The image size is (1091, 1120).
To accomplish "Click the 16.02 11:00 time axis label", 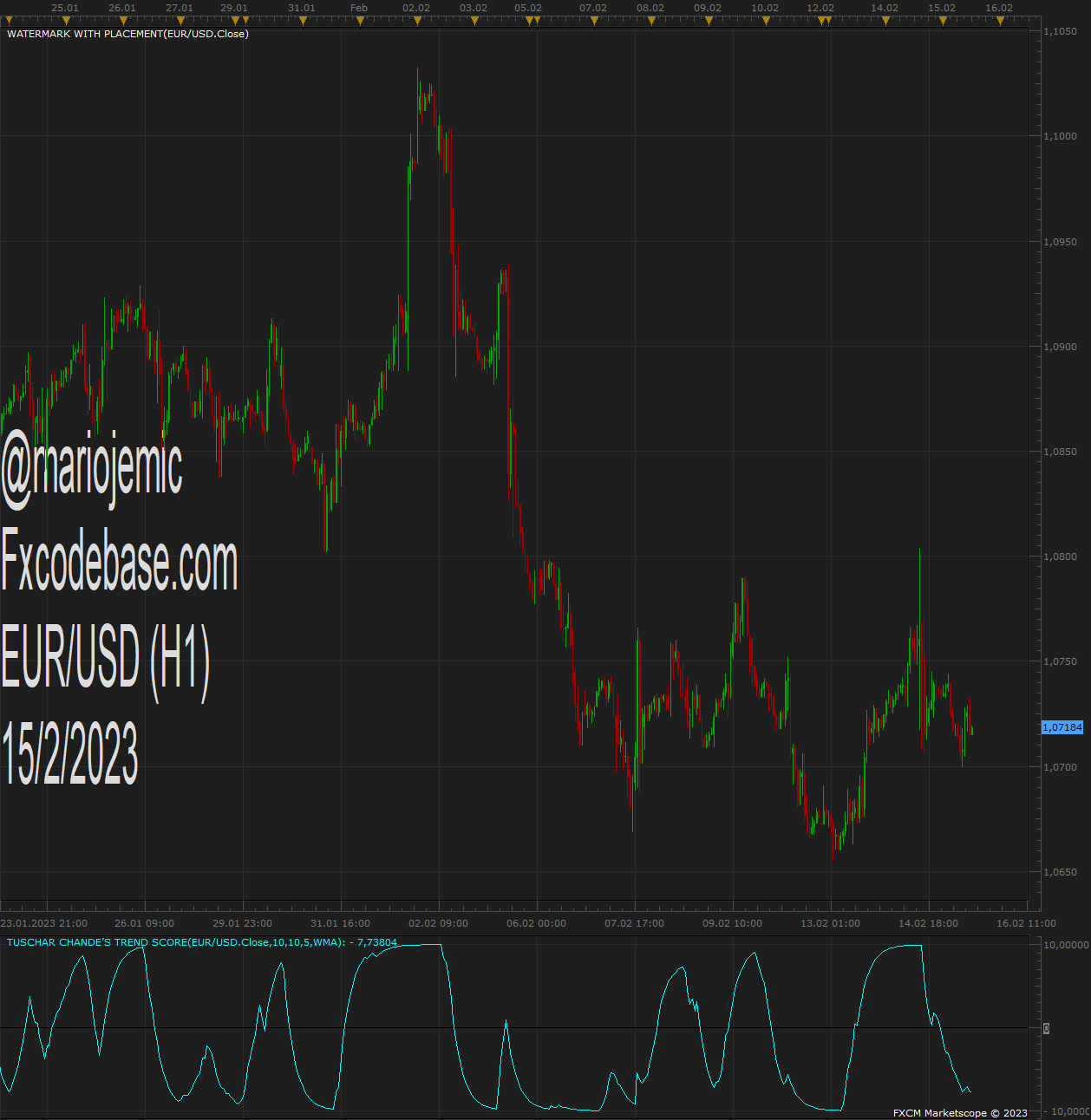I will (x=1026, y=923).
